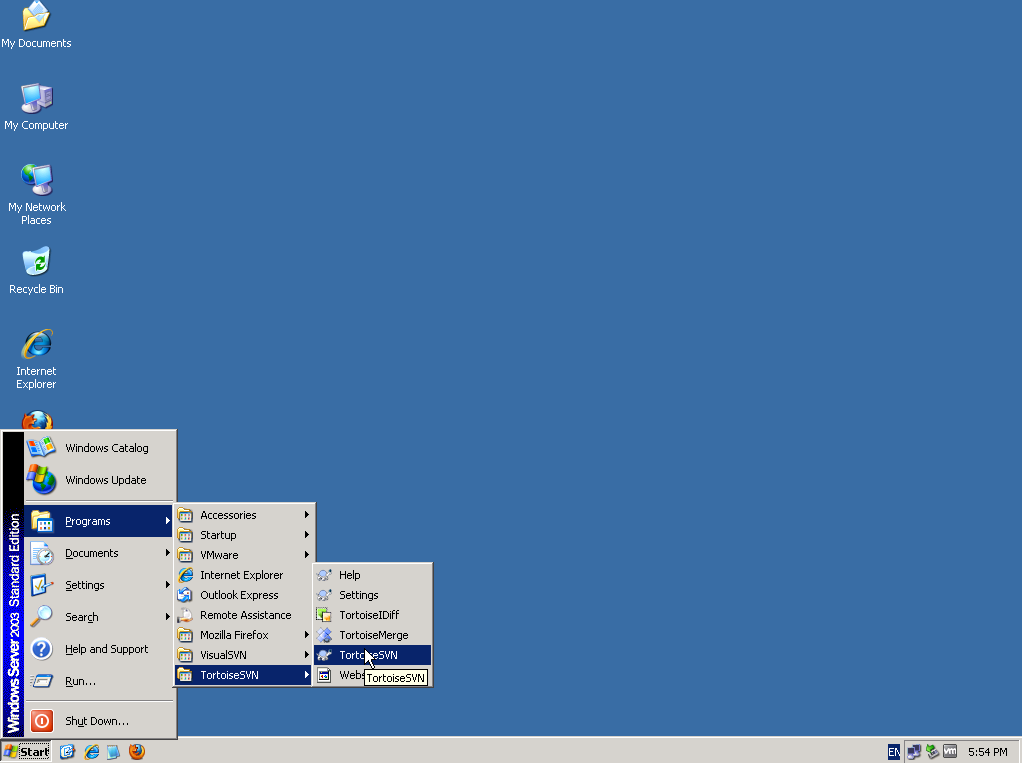Click the TortoiseMerge icon
This screenshot has height=763, width=1022.
click(324, 635)
